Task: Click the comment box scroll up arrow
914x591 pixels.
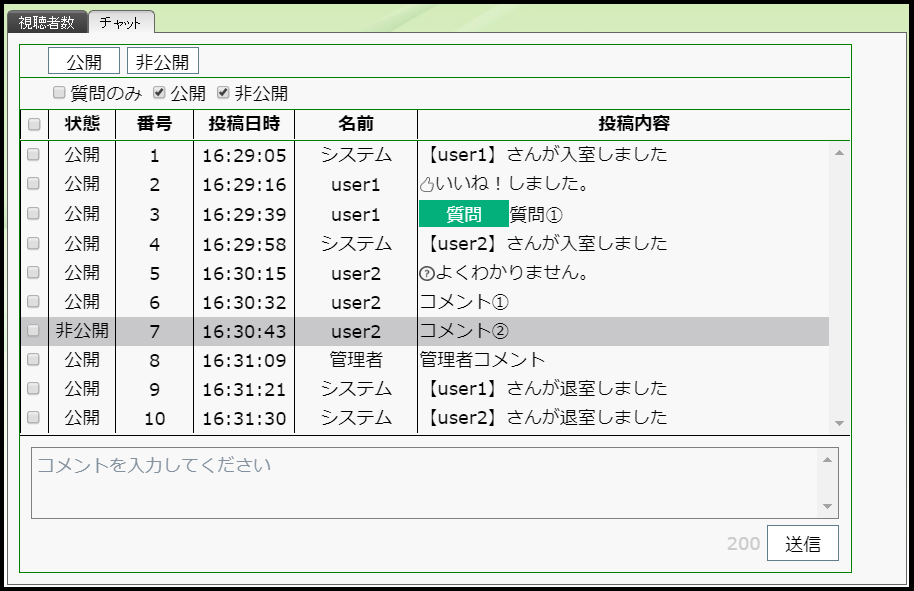Action: (826, 460)
